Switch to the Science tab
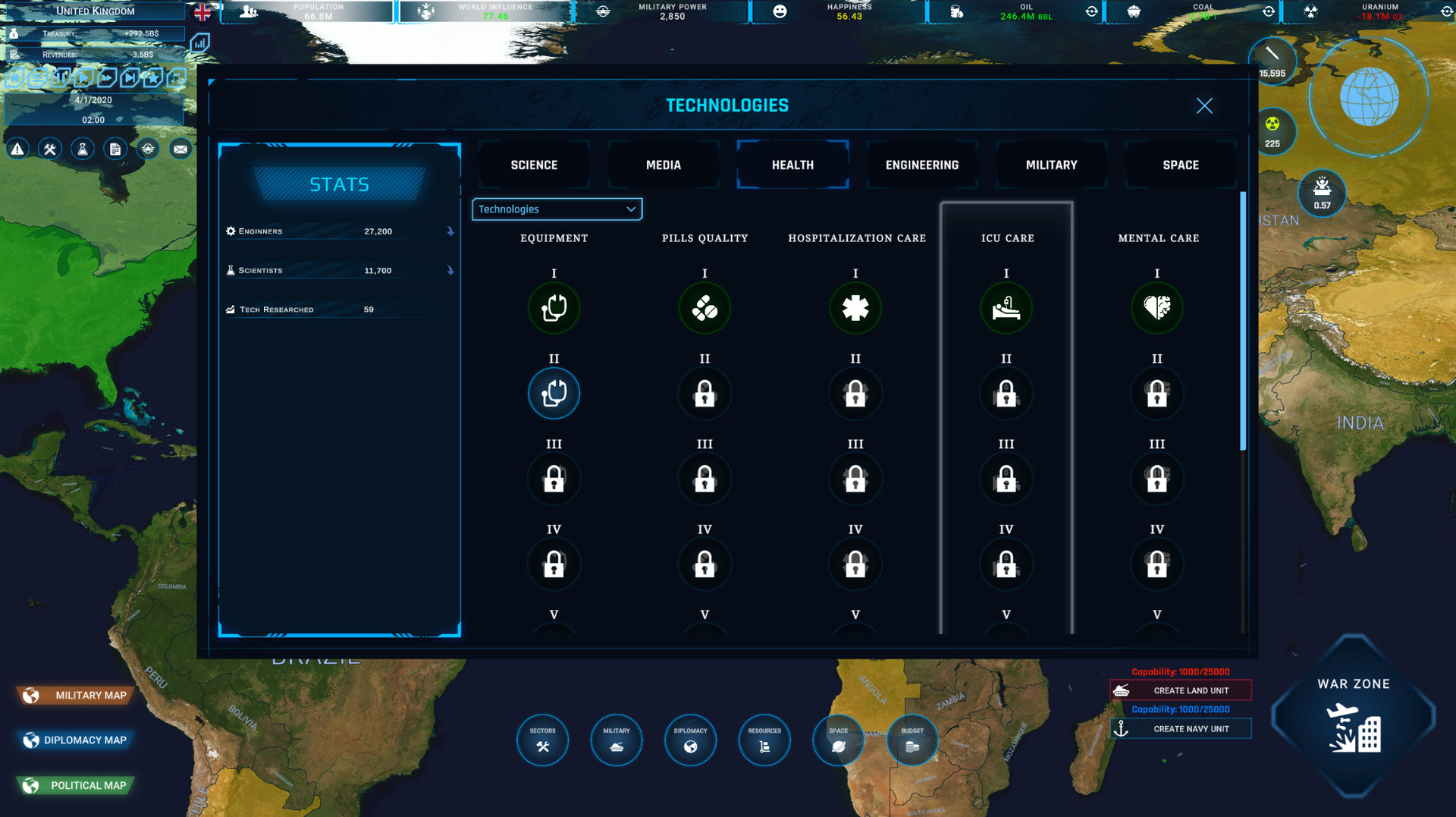Viewport: 1456px width, 817px height. pyautogui.click(x=534, y=165)
